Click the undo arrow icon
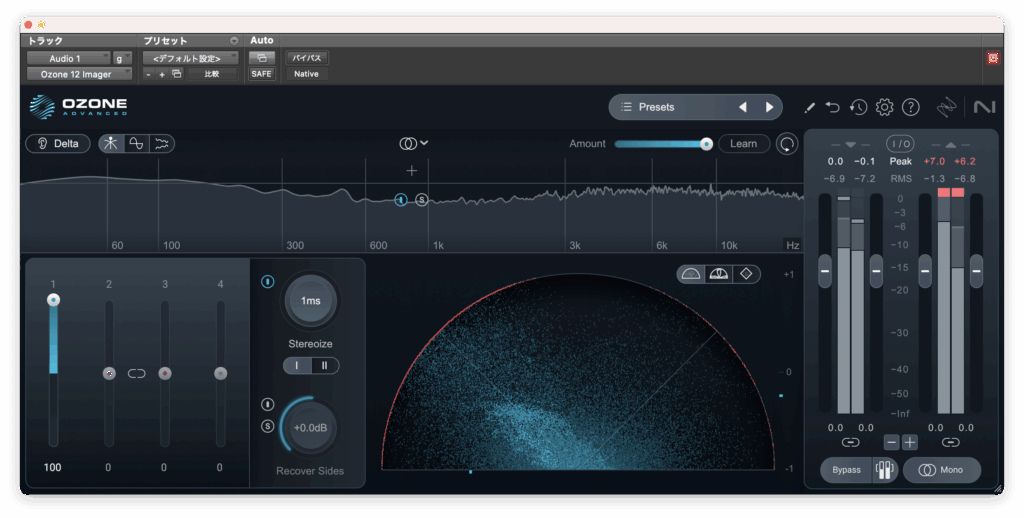The width and height of the screenshot is (1024, 518). [x=833, y=107]
